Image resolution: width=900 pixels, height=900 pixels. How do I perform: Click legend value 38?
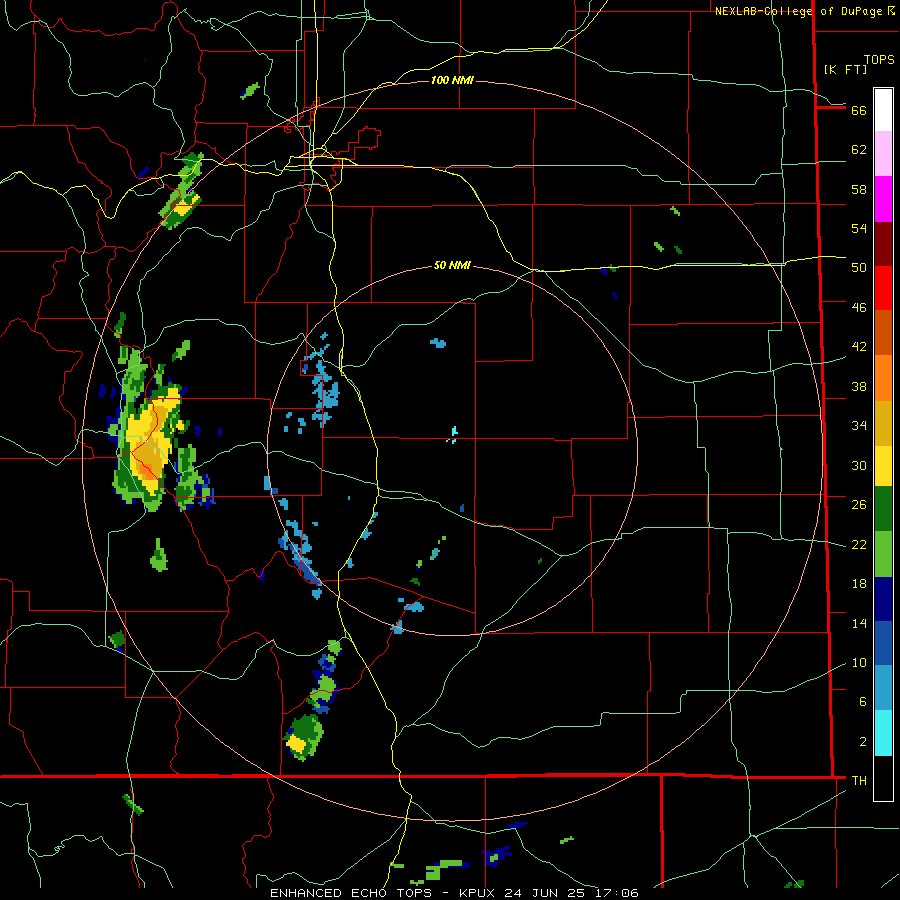[859, 386]
